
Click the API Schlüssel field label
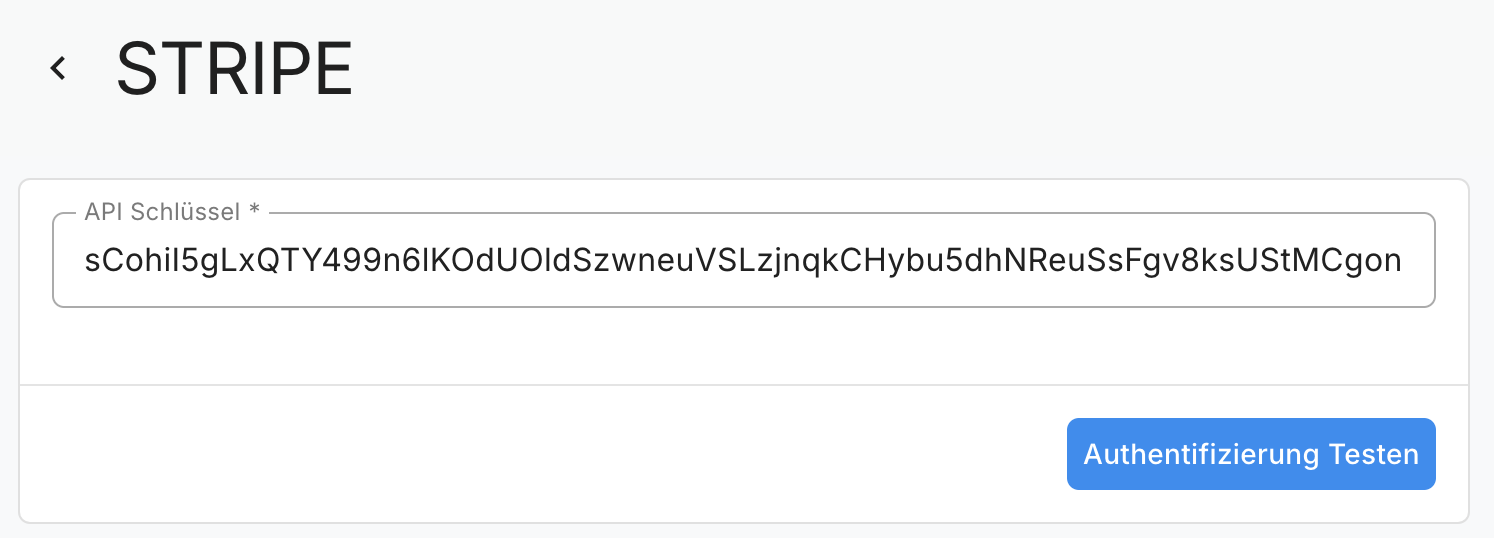[x=172, y=212]
